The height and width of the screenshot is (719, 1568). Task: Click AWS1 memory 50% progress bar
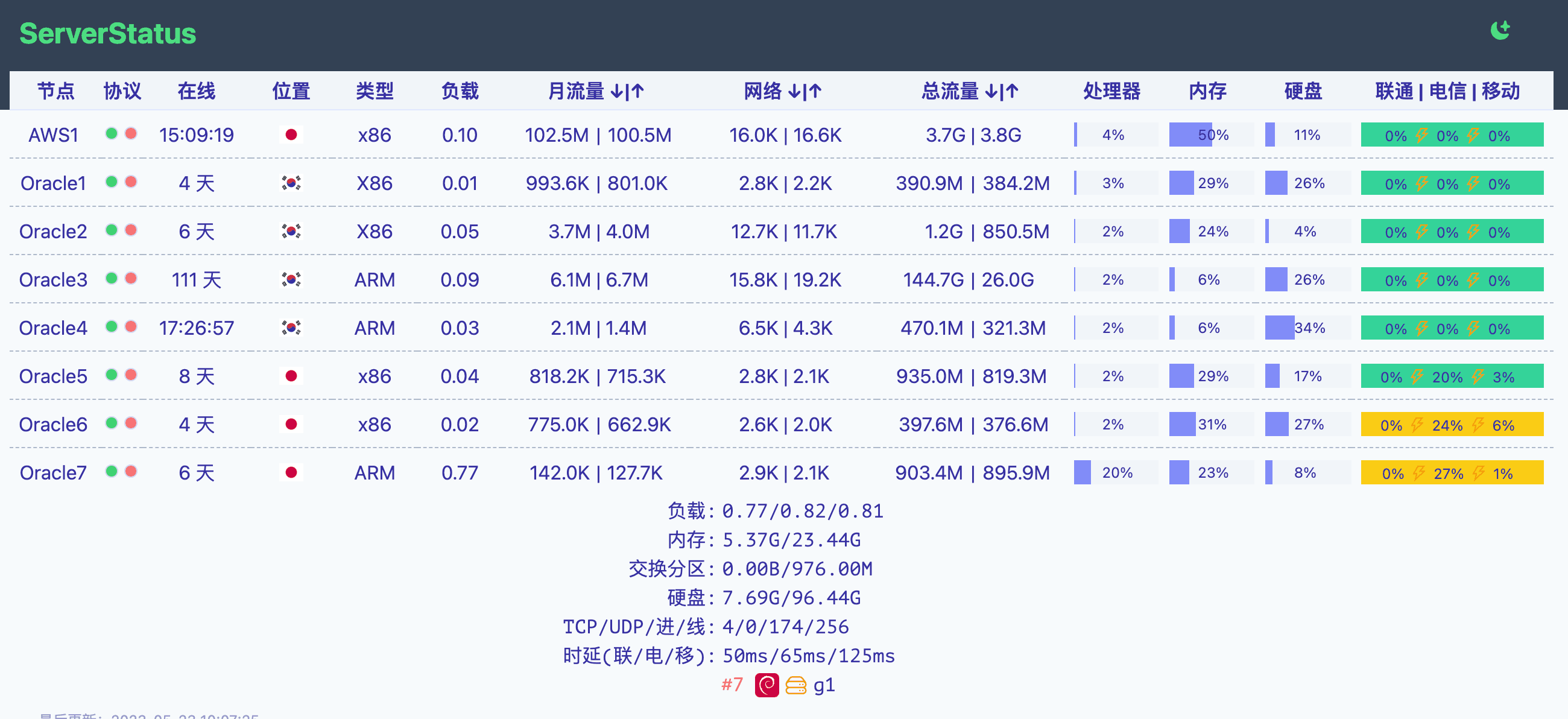coord(1211,135)
